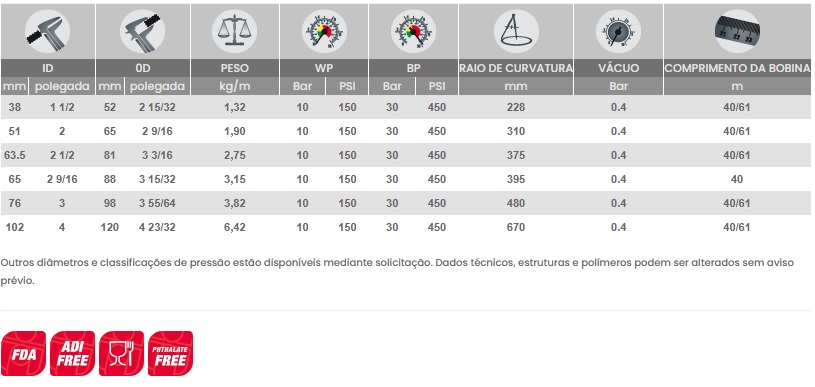This screenshot has height=387, width=815.
Task: Click the ID caliper icon
Action: (48, 31)
